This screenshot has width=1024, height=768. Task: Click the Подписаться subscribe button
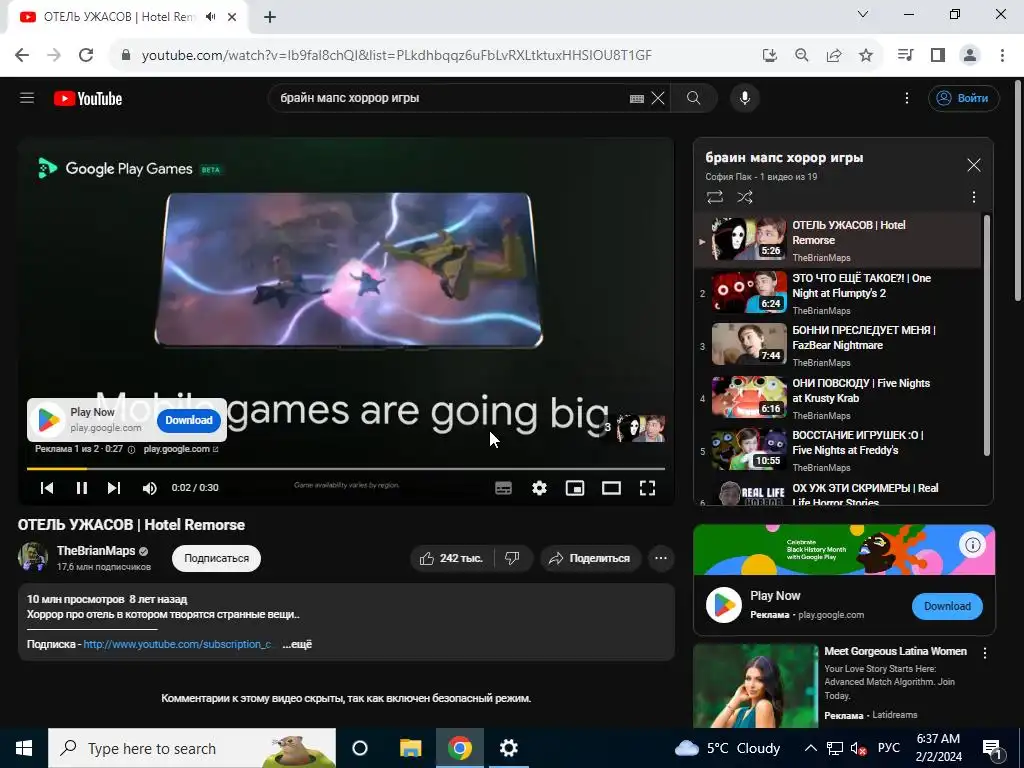click(x=216, y=558)
